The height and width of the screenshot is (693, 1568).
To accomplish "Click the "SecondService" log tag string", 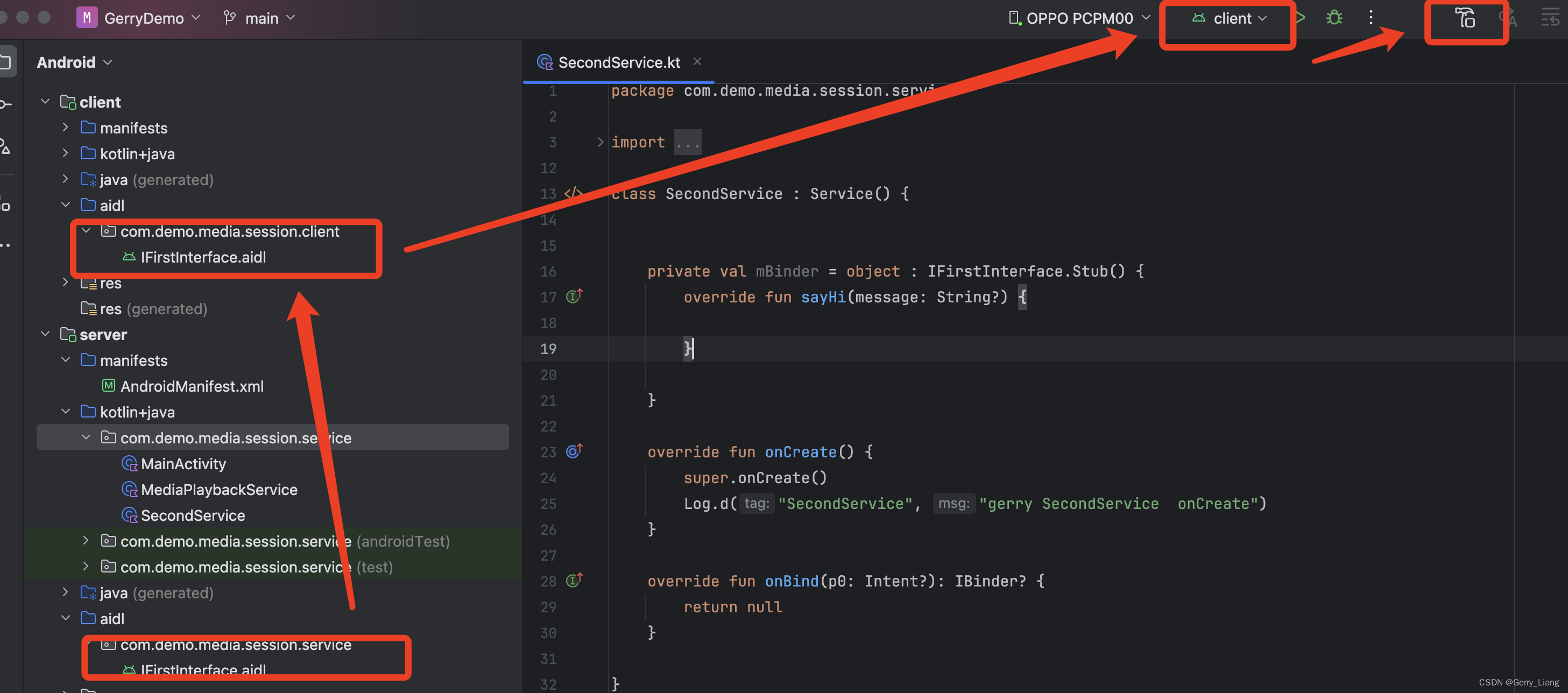I will (x=845, y=503).
